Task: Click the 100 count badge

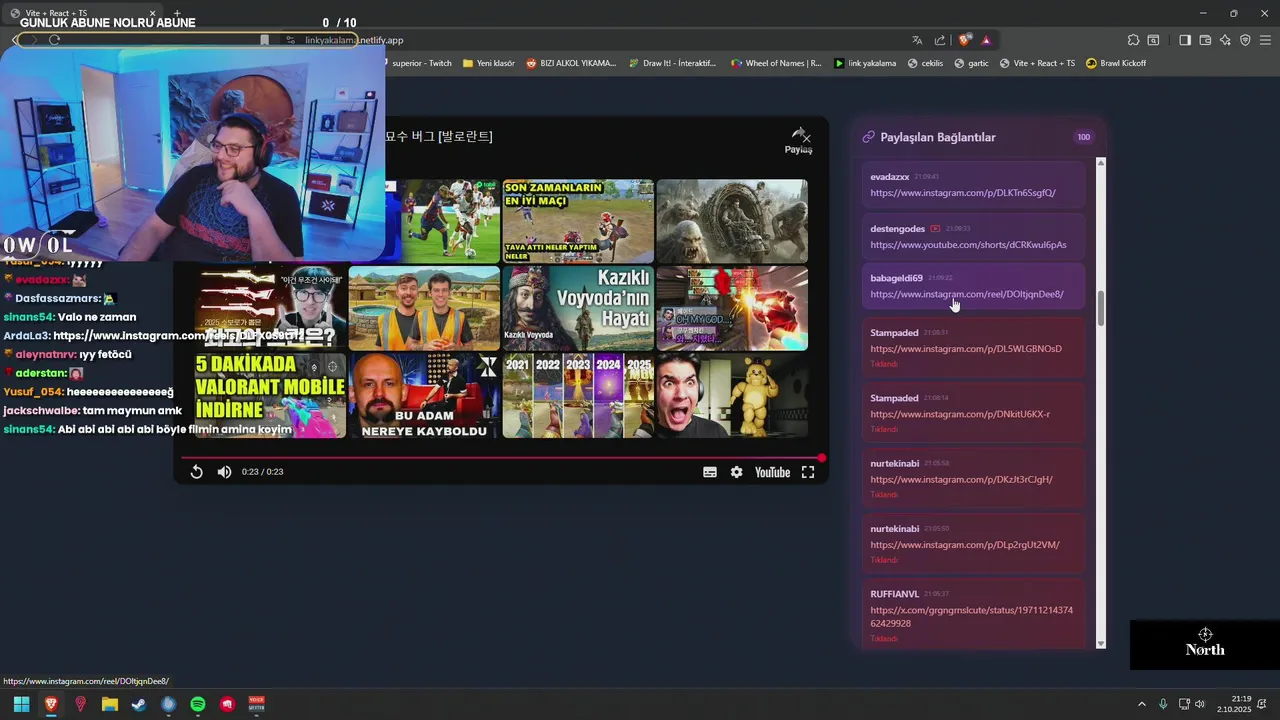Action: coord(1083,137)
